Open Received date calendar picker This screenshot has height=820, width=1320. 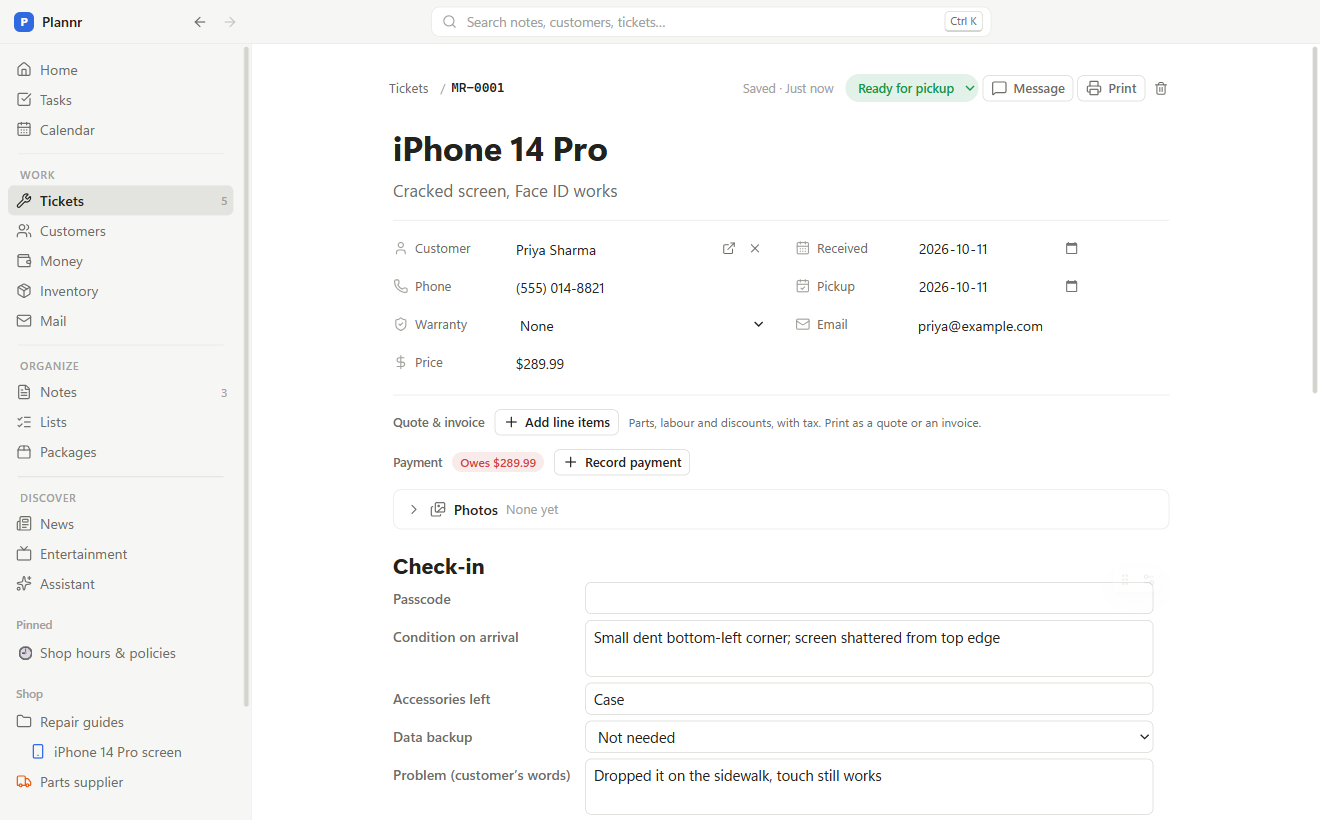[x=1072, y=249]
